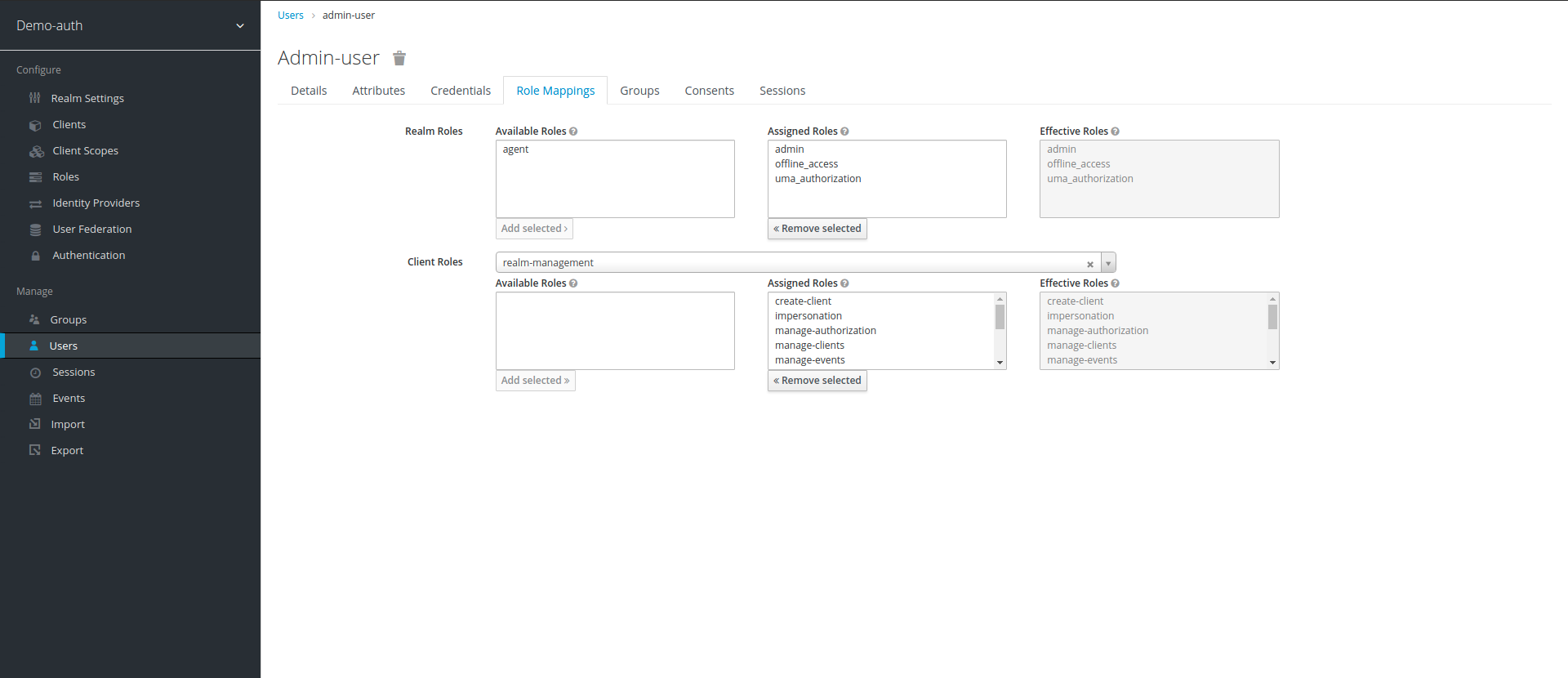Click the Client Scopes icon in sidebar
This screenshot has height=678, width=1568.
pyautogui.click(x=36, y=151)
